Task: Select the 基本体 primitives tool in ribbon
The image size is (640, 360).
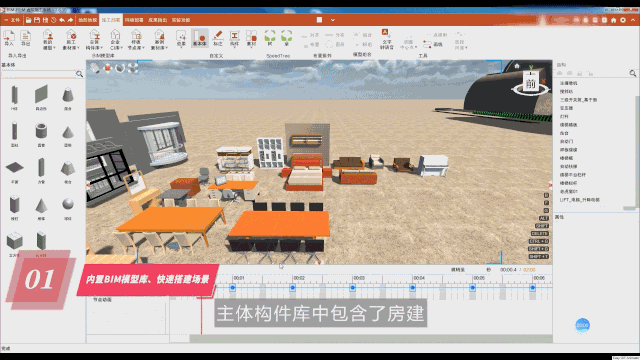Action: 200,38
